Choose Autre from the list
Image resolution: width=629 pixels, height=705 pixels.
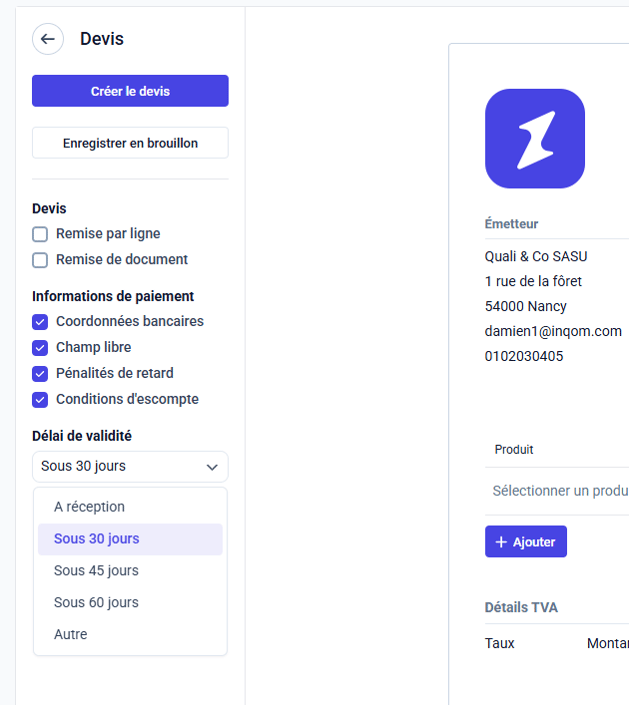point(71,635)
